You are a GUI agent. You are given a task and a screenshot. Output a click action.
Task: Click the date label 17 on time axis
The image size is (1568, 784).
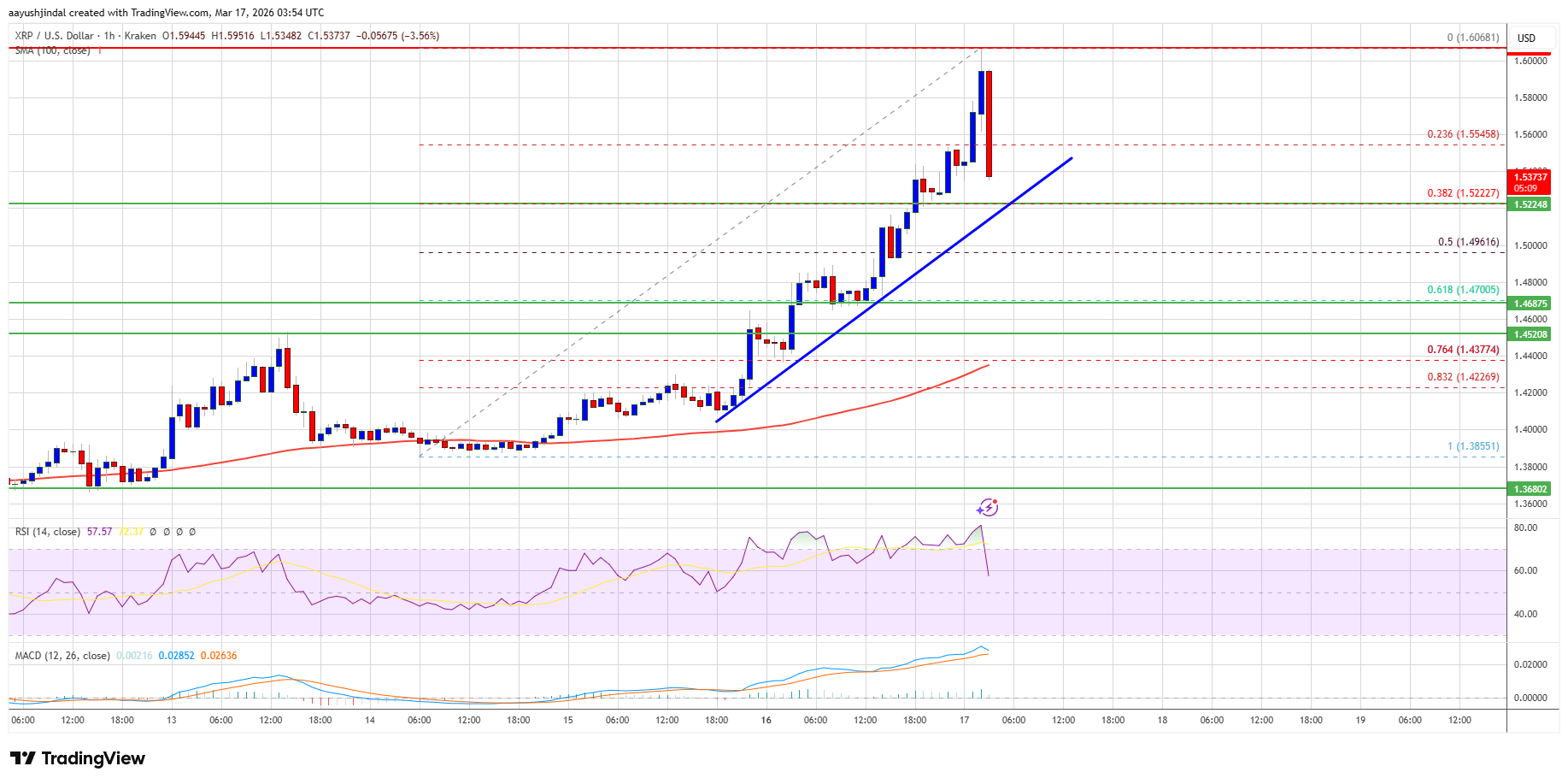(964, 720)
